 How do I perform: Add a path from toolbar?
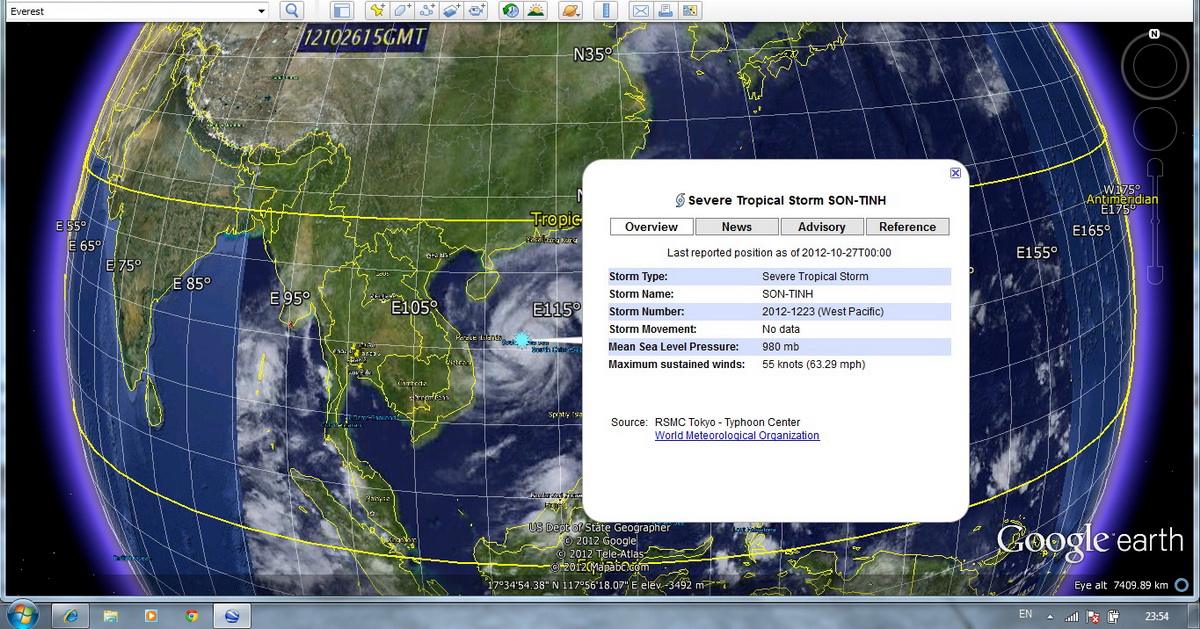(x=427, y=10)
